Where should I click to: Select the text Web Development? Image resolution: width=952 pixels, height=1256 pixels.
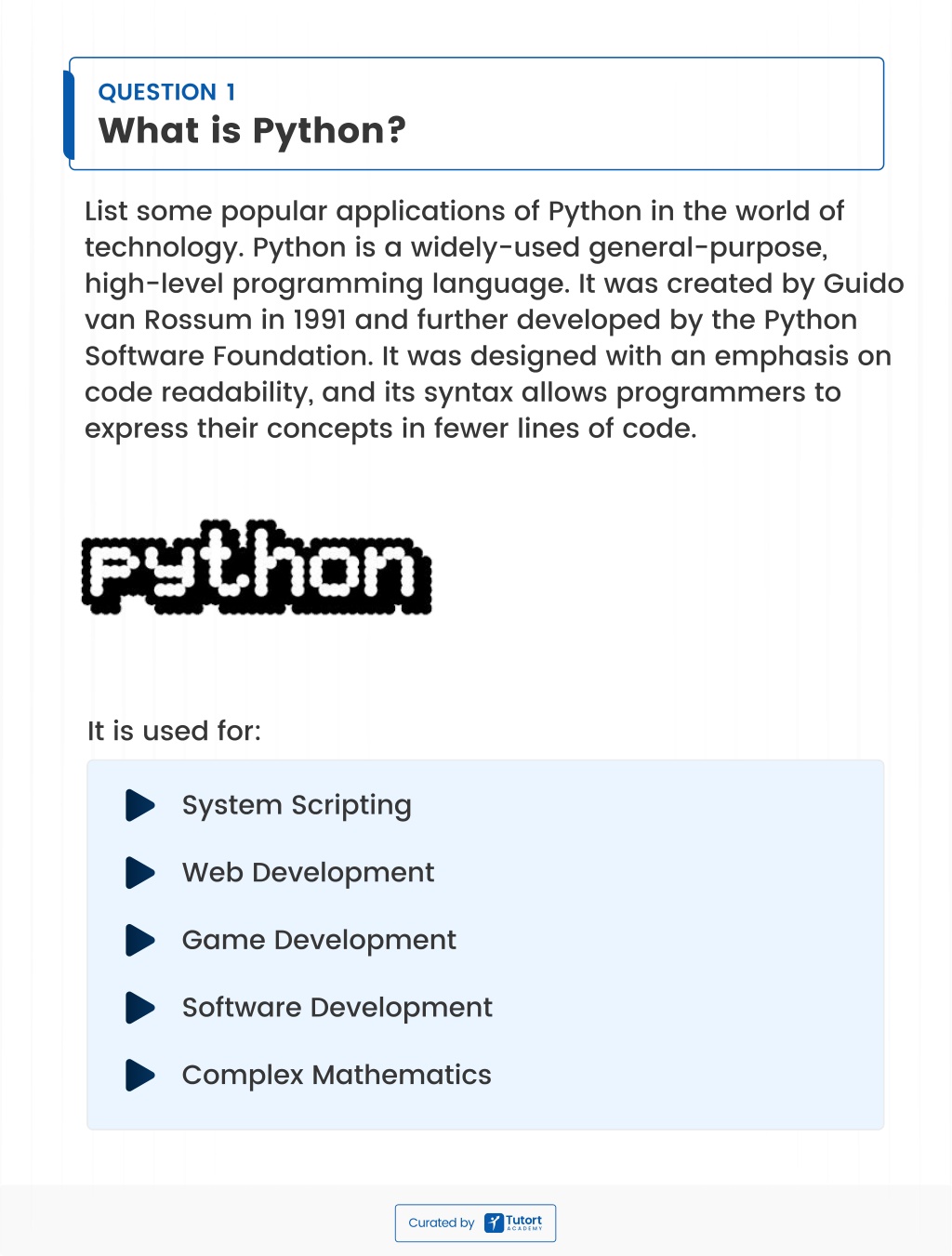tap(308, 873)
